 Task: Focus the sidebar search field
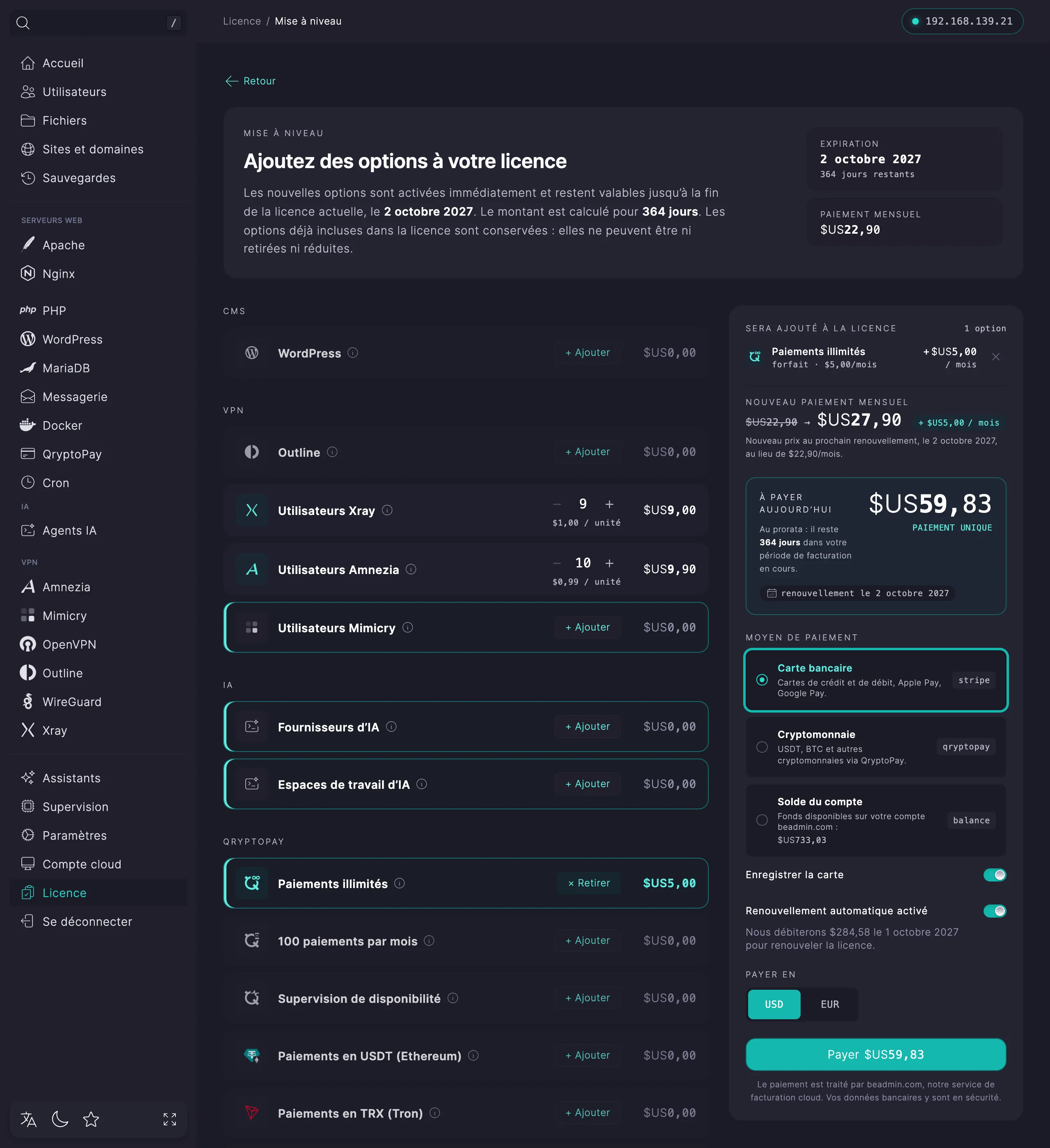(x=98, y=23)
